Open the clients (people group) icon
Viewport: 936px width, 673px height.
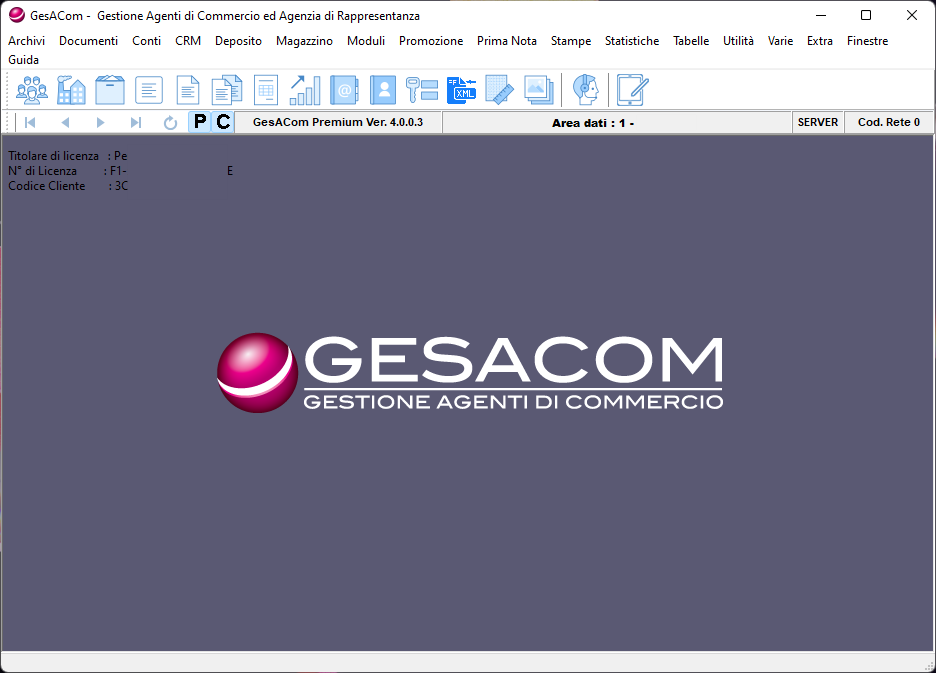click(x=32, y=90)
